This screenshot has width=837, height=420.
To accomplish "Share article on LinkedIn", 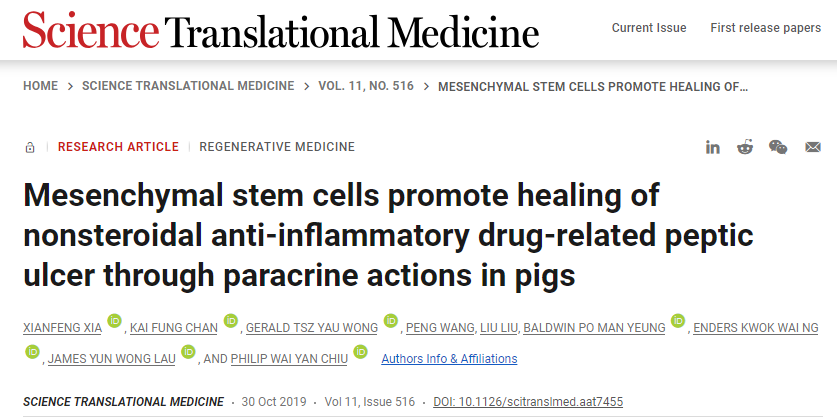I will point(713,147).
